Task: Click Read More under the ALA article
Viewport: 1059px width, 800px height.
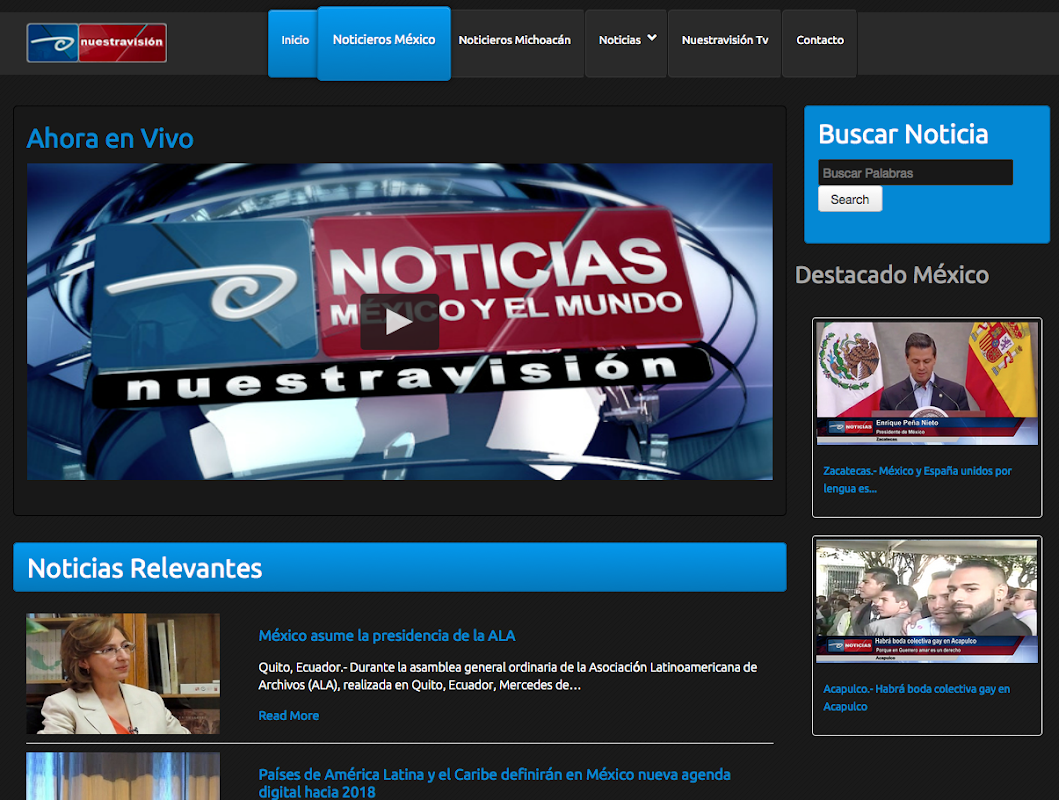Action: (x=288, y=716)
